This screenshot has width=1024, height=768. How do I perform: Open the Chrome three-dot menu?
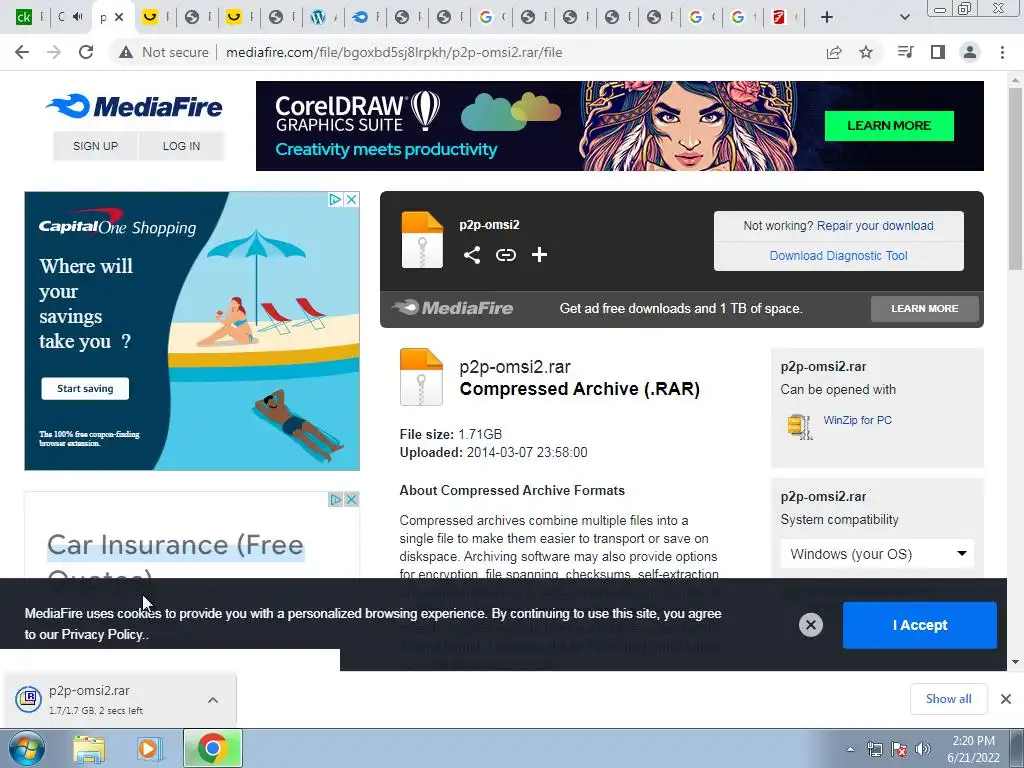[x=1002, y=52]
